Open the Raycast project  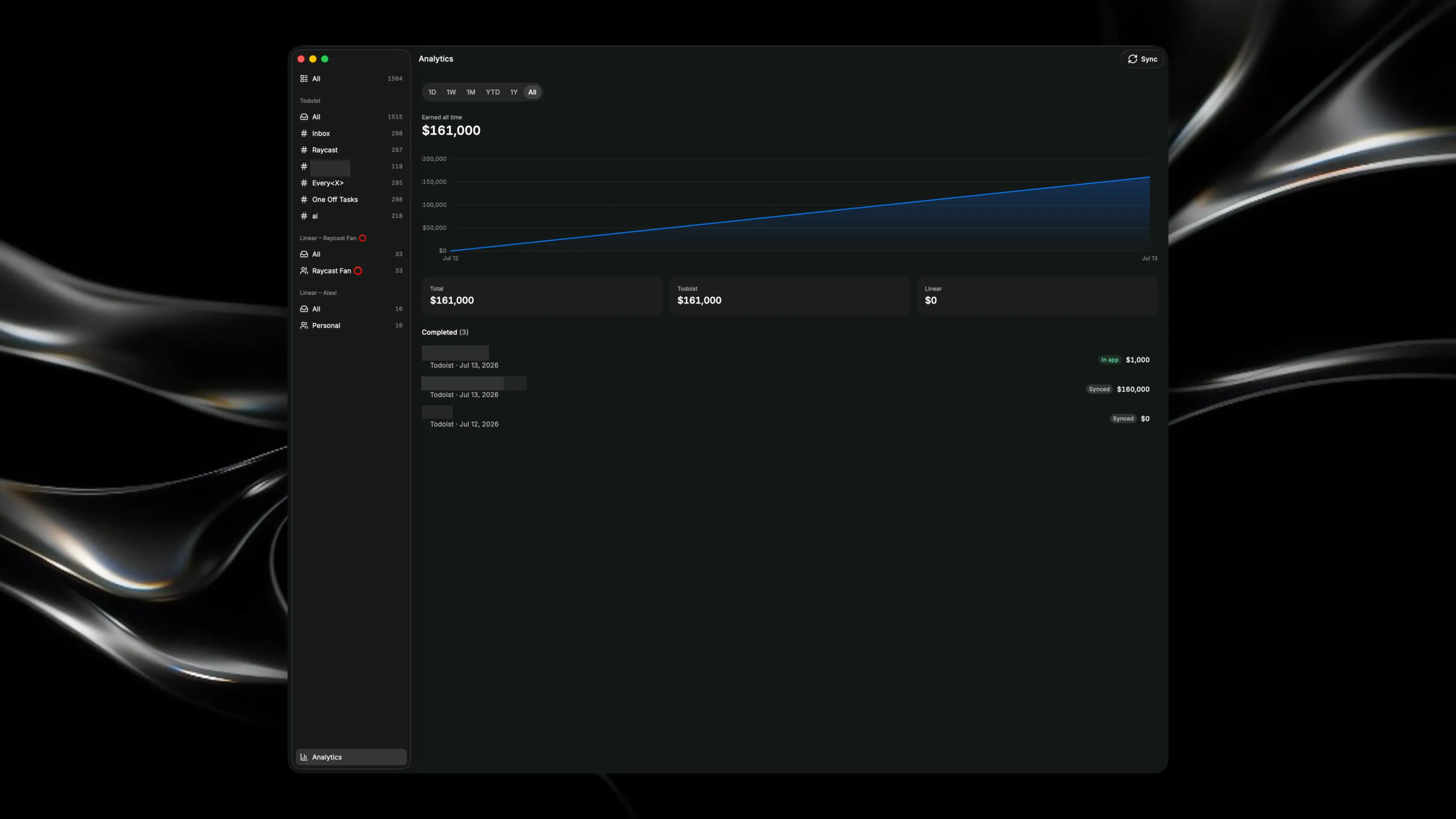pyautogui.click(x=351, y=150)
